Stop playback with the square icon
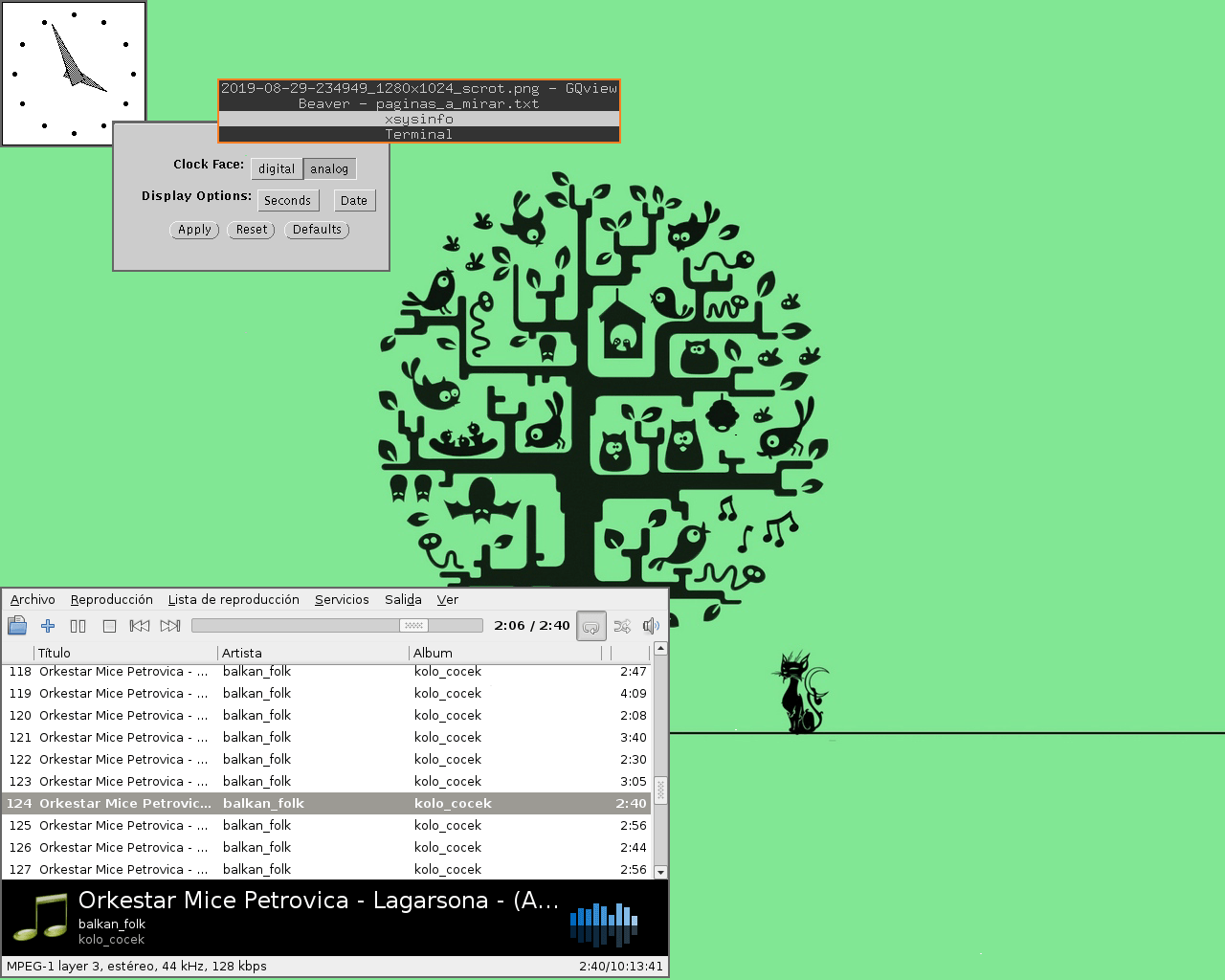The height and width of the screenshot is (980, 1225). pos(109,626)
